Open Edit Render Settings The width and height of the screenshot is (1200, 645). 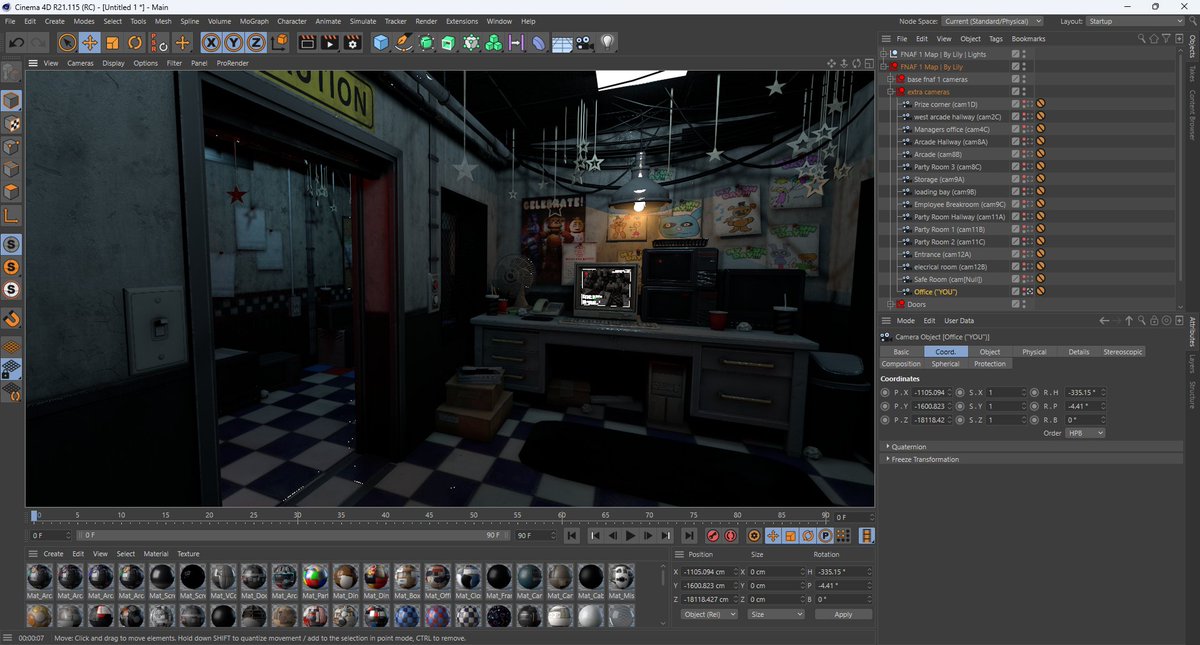coord(352,43)
